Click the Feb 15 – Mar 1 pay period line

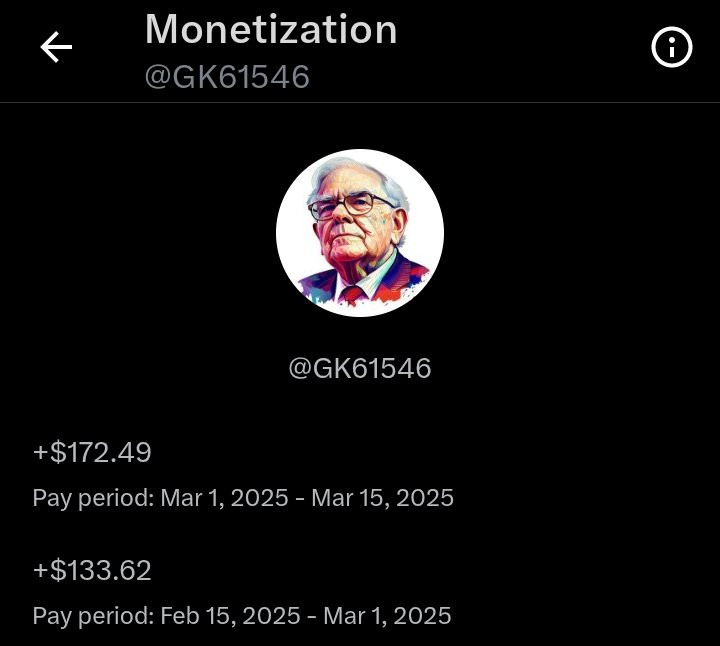(x=242, y=615)
